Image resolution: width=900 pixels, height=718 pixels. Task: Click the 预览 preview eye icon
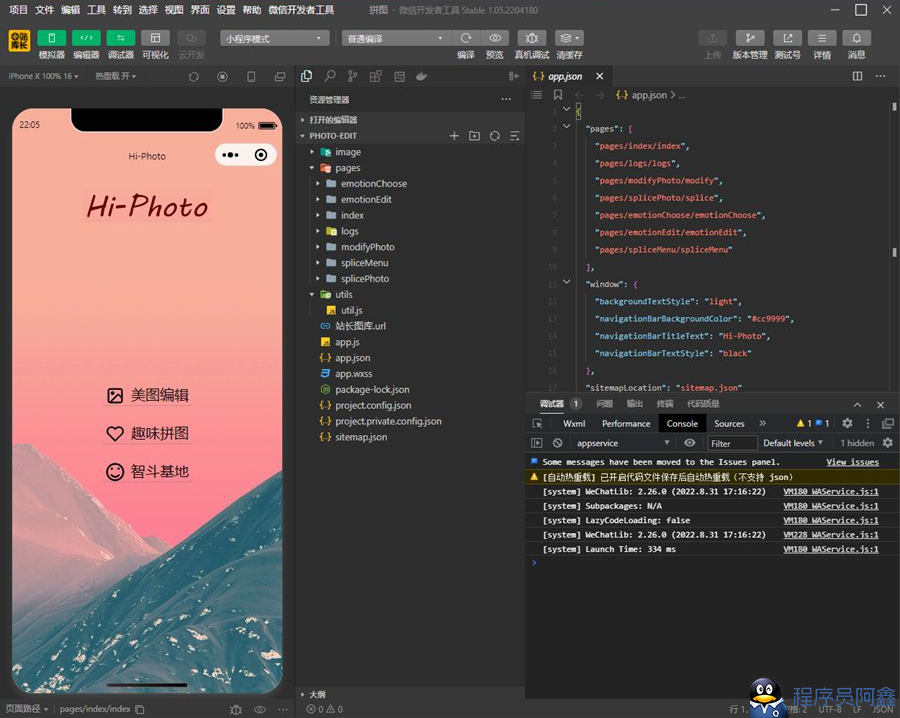pos(495,38)
